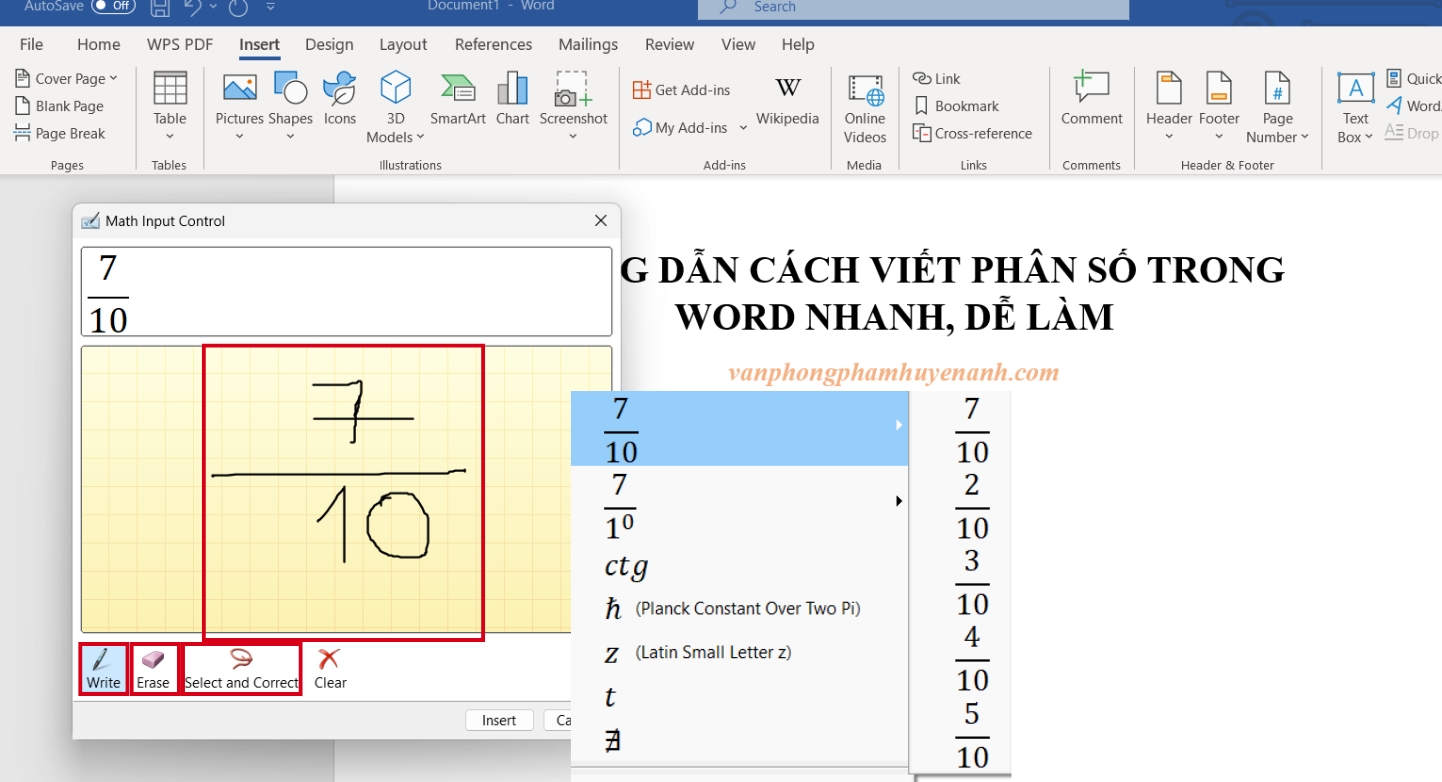The image size is (1442, 782).
Task: Switch to the Design tab
Action: point(329,44)
